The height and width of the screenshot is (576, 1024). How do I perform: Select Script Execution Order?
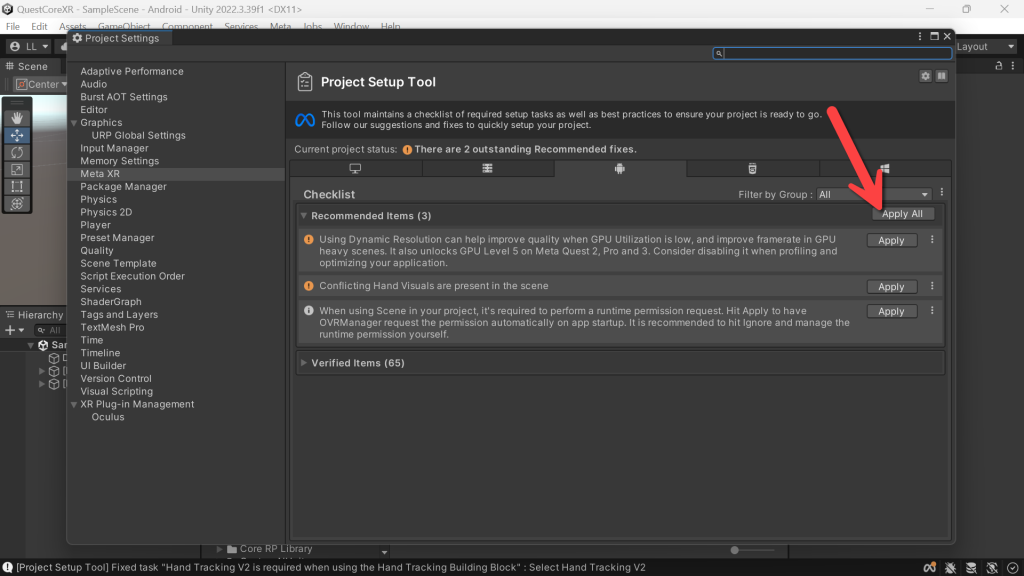click(x=133, y=276)
